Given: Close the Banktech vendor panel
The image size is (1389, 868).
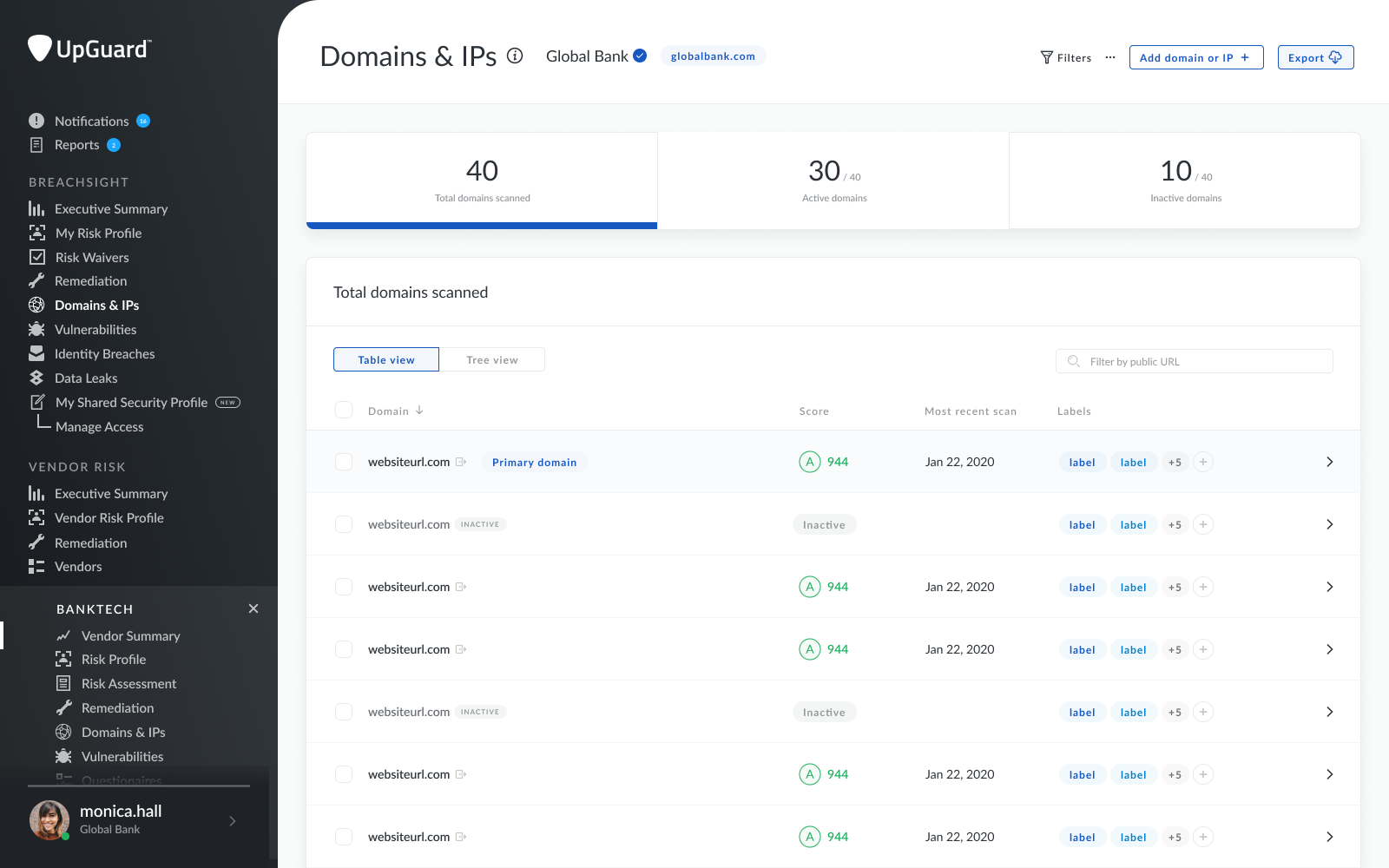Looking at the screenshot, I should [253, 608].
